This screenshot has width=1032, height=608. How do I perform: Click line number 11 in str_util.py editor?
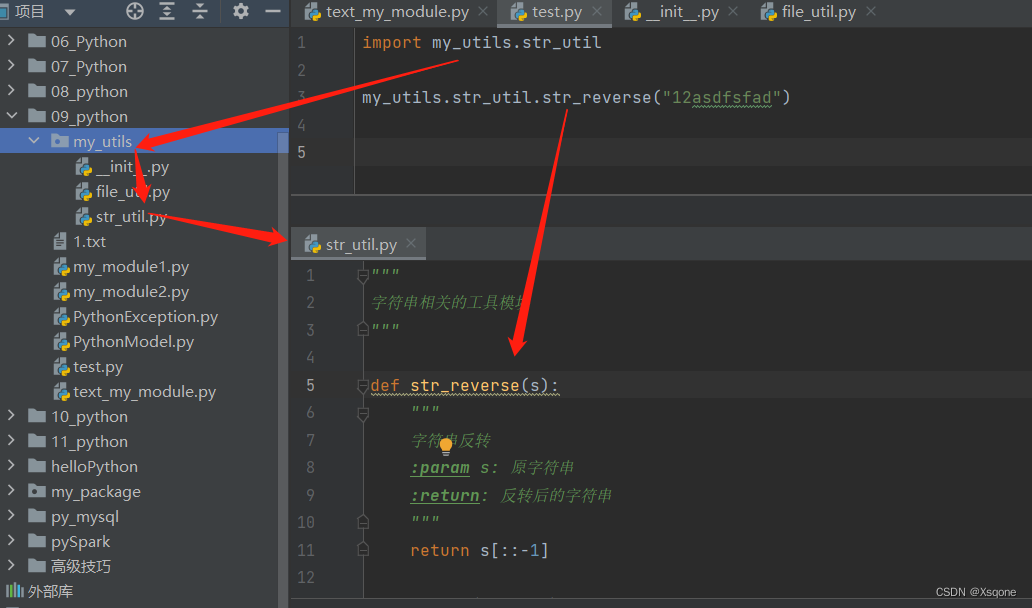click(x=306, y=550)
